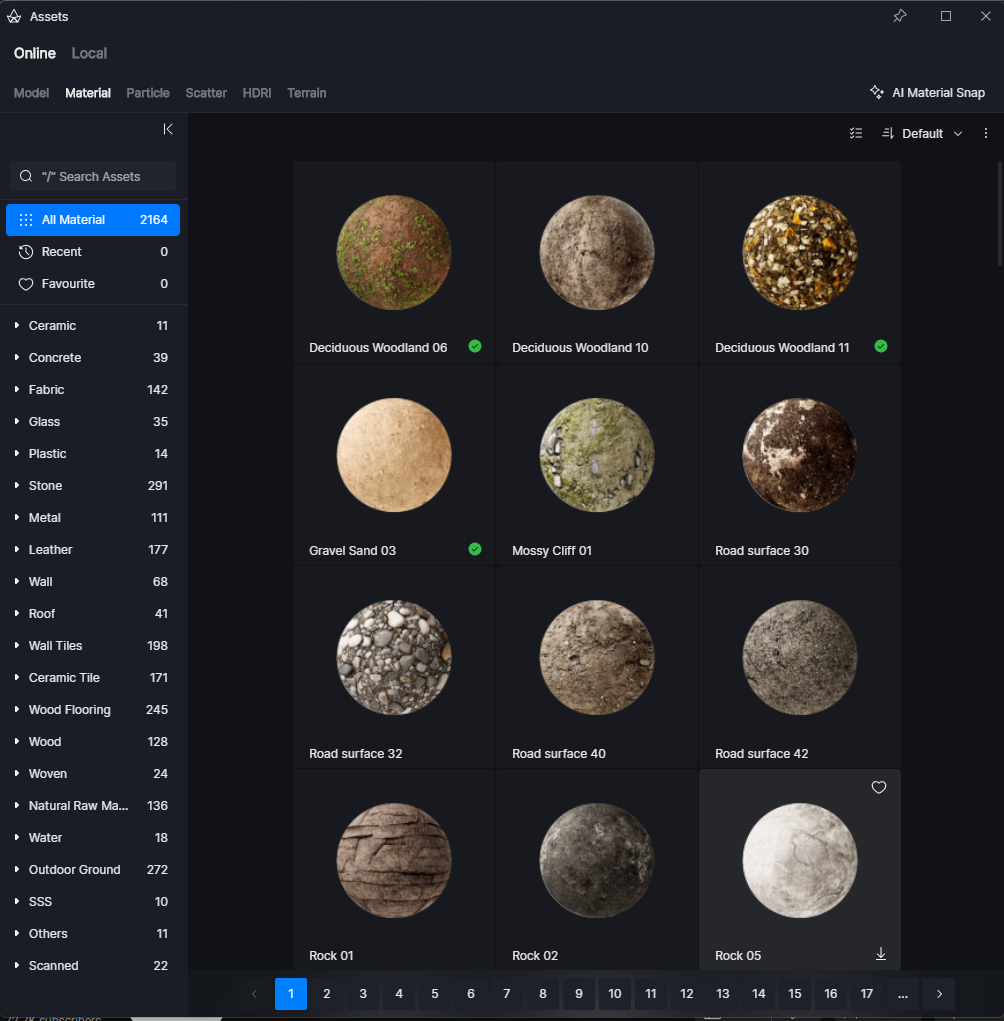Collapse the category sidebar panel
Screen dimensions: 1004x1021
168,129
